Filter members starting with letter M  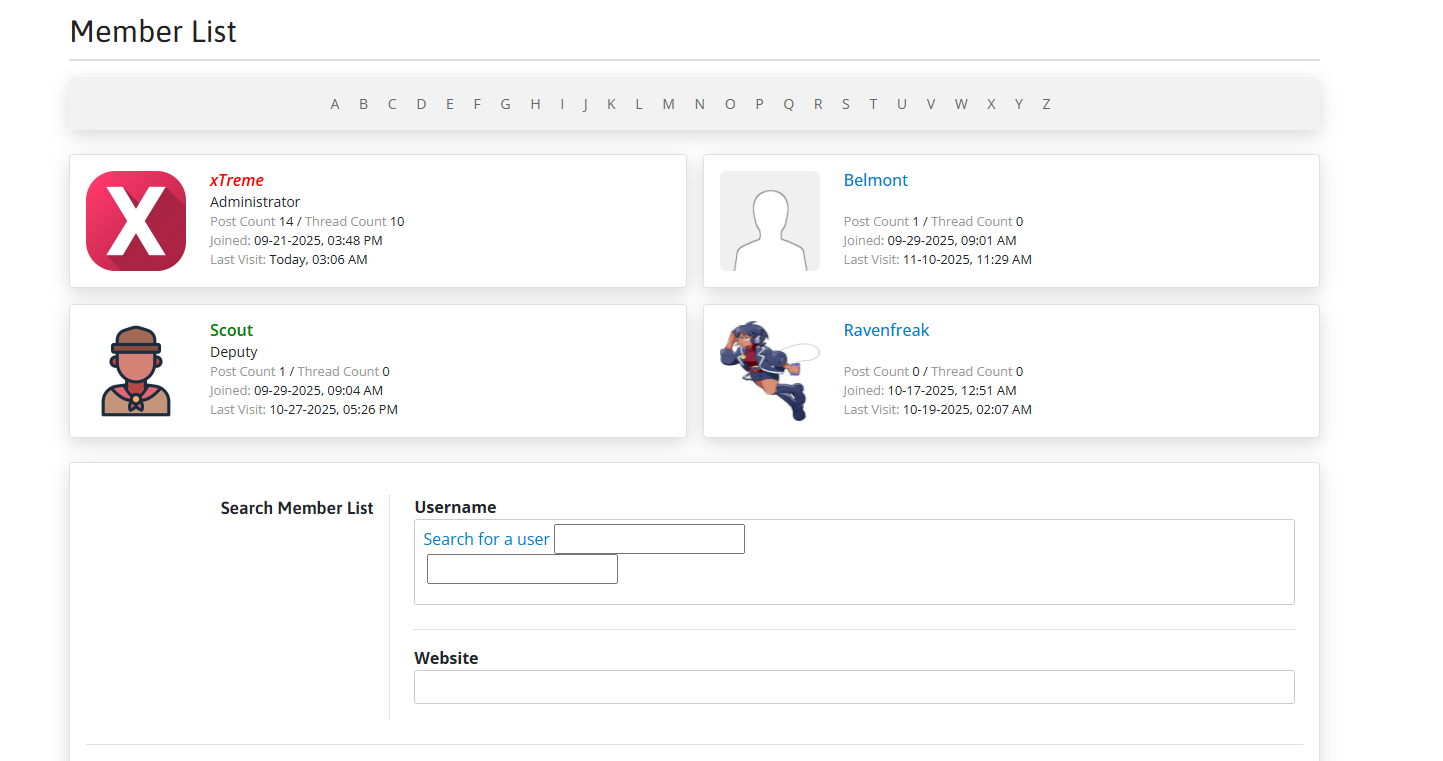[668, 104]
